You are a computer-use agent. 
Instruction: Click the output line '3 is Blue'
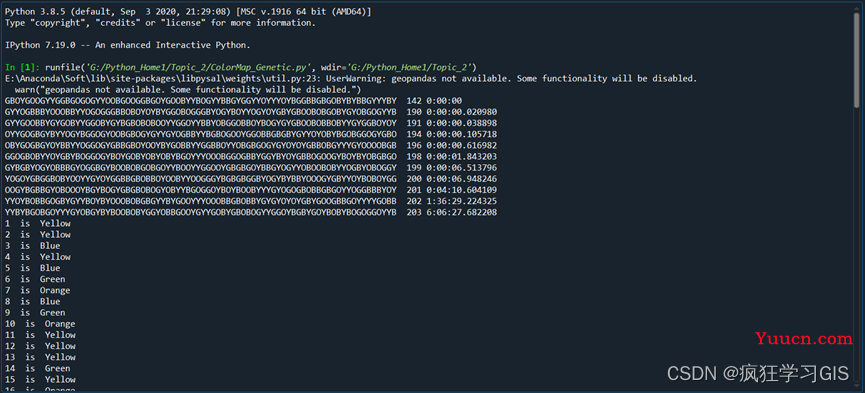(x=33, y=246)
